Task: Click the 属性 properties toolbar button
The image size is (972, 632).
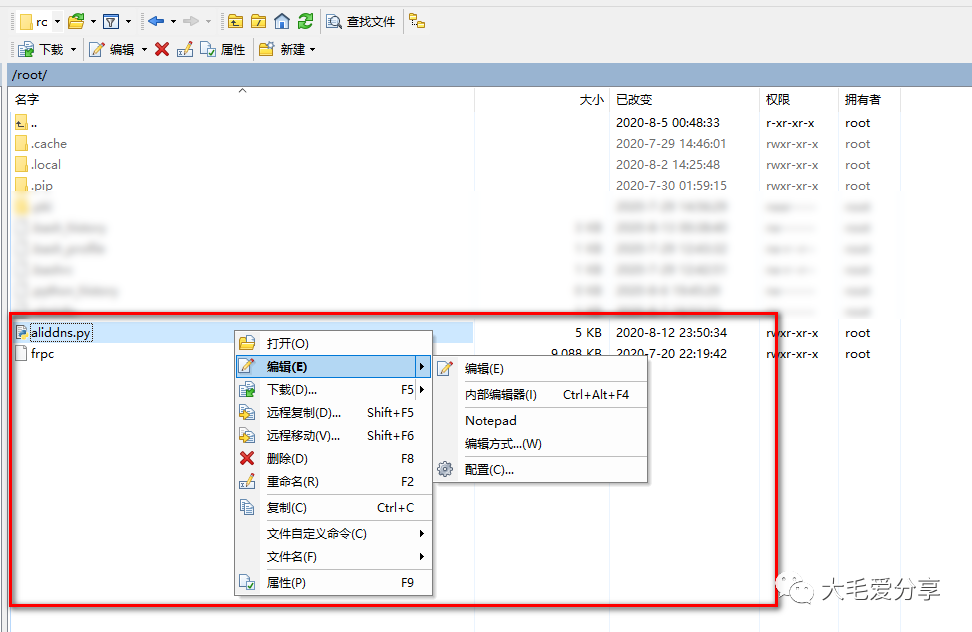Action: click(x=222, y=48)
